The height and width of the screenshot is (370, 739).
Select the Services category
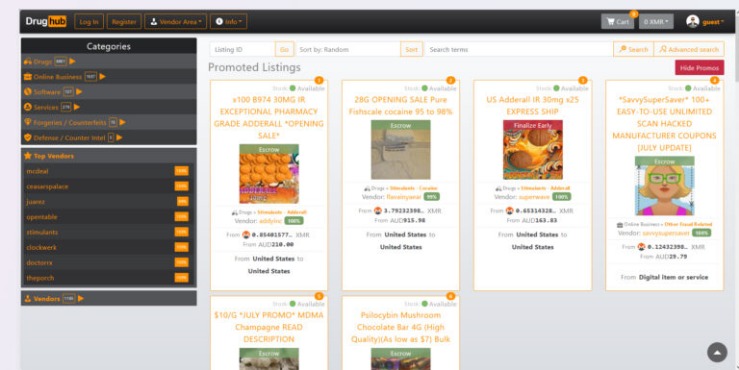click(x=46, y=107)
